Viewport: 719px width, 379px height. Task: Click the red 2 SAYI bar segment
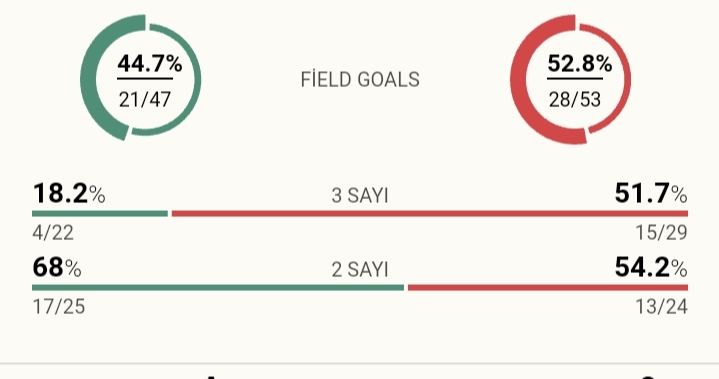point(548,288)
